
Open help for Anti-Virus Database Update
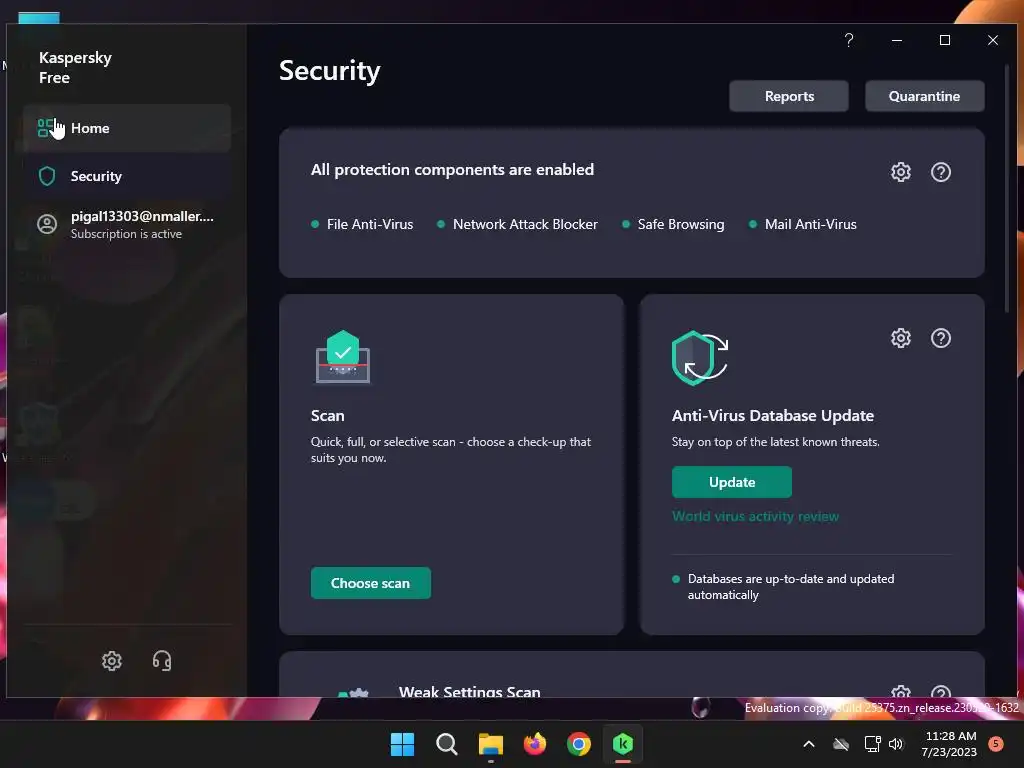[x=941, y=338]
